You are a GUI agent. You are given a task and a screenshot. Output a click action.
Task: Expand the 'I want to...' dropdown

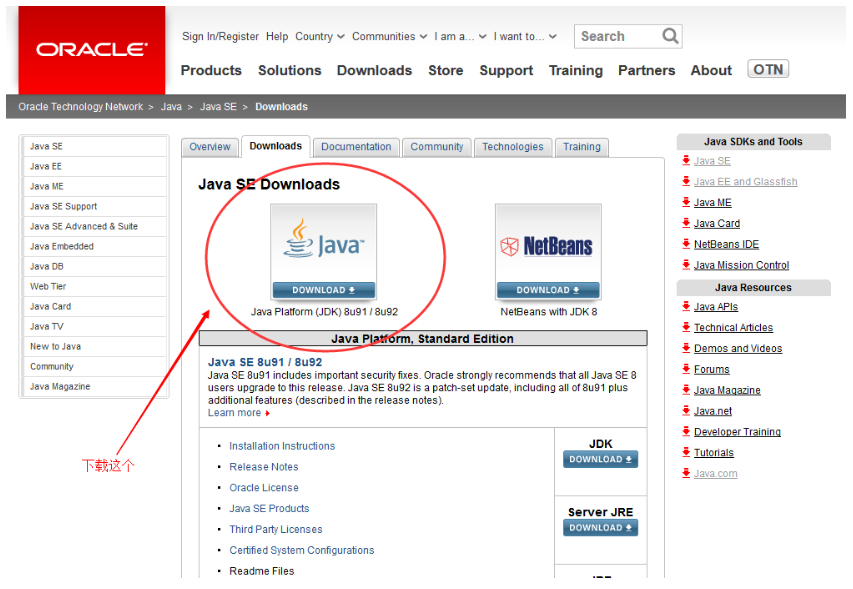[525, 36]
